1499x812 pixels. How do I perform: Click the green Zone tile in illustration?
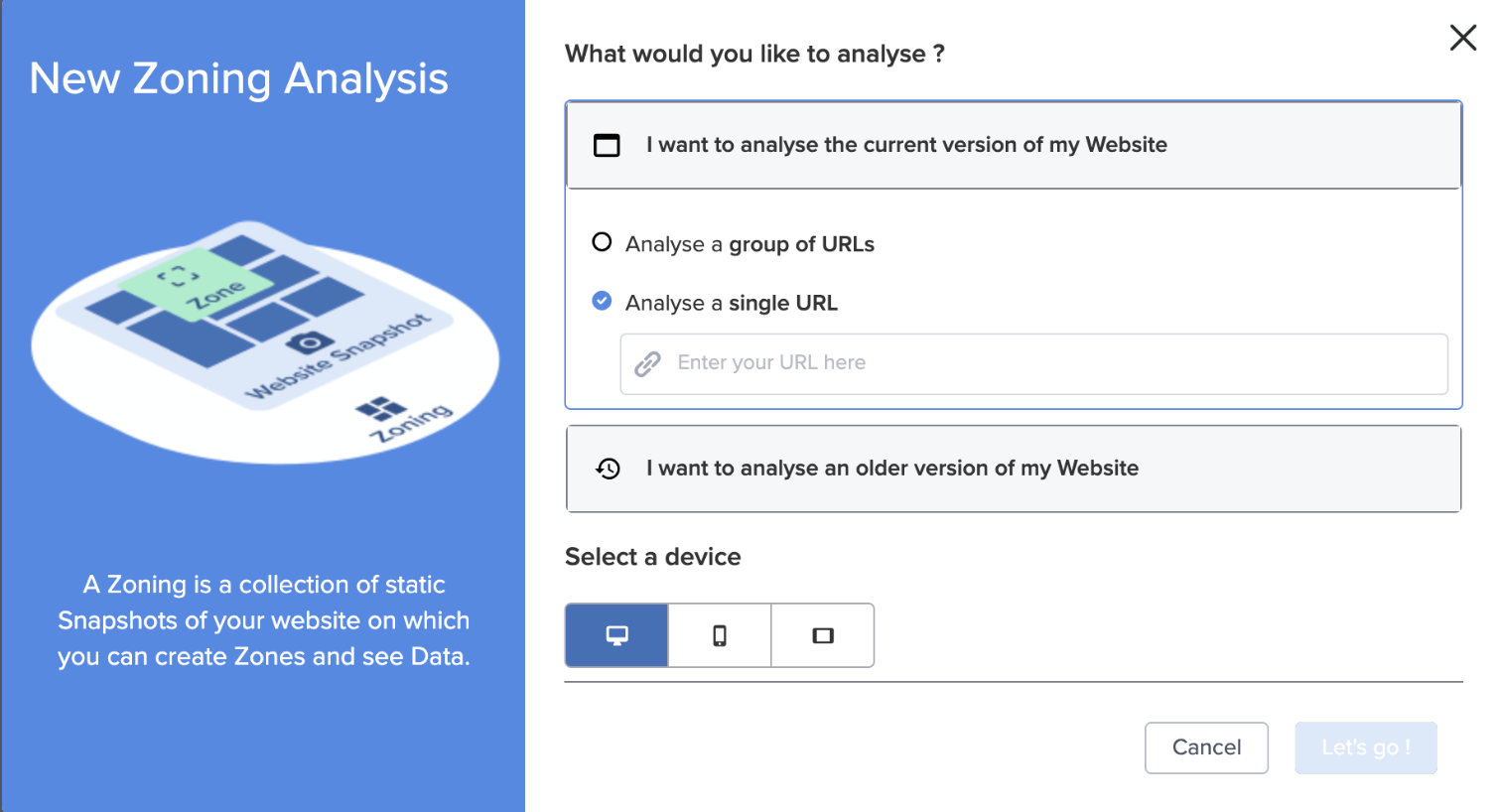pos(196,283)
